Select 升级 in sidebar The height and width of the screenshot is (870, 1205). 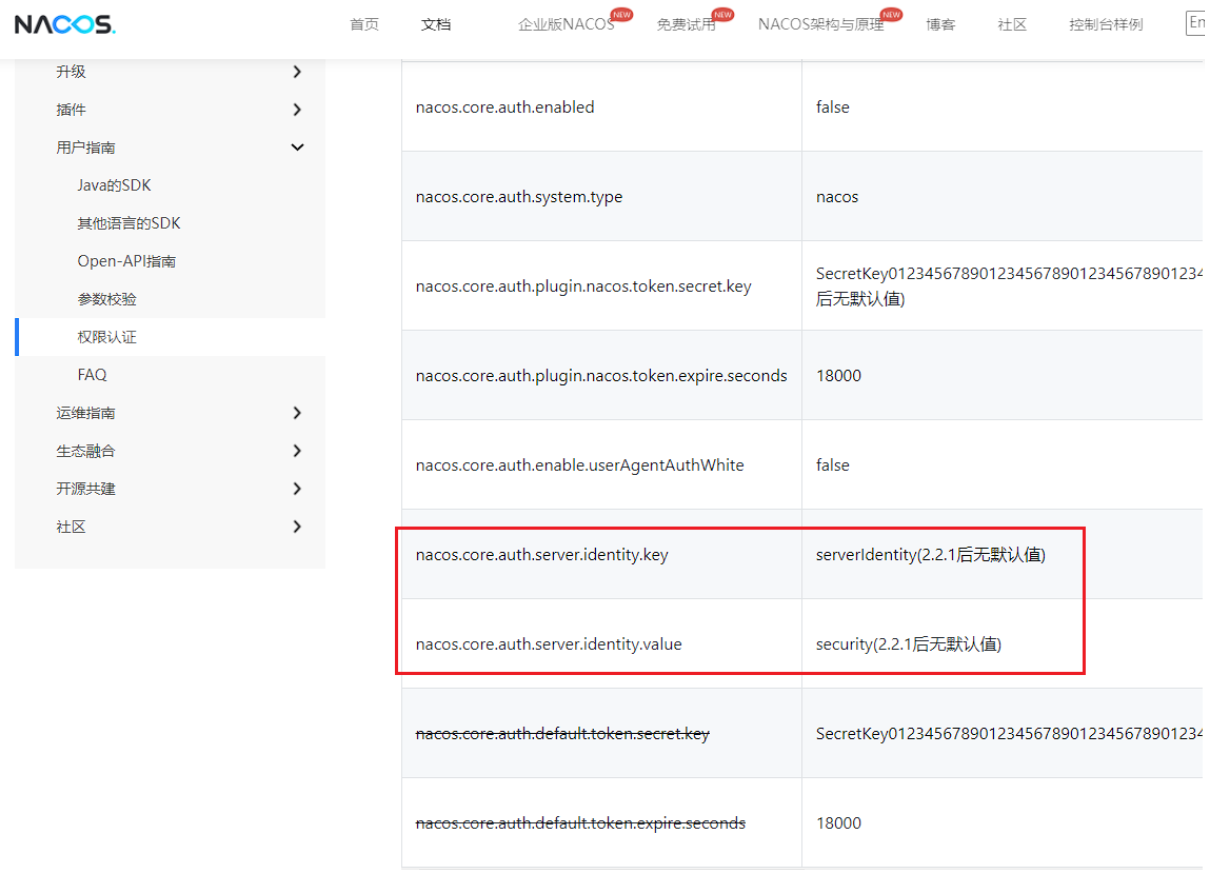coord(71,72)
